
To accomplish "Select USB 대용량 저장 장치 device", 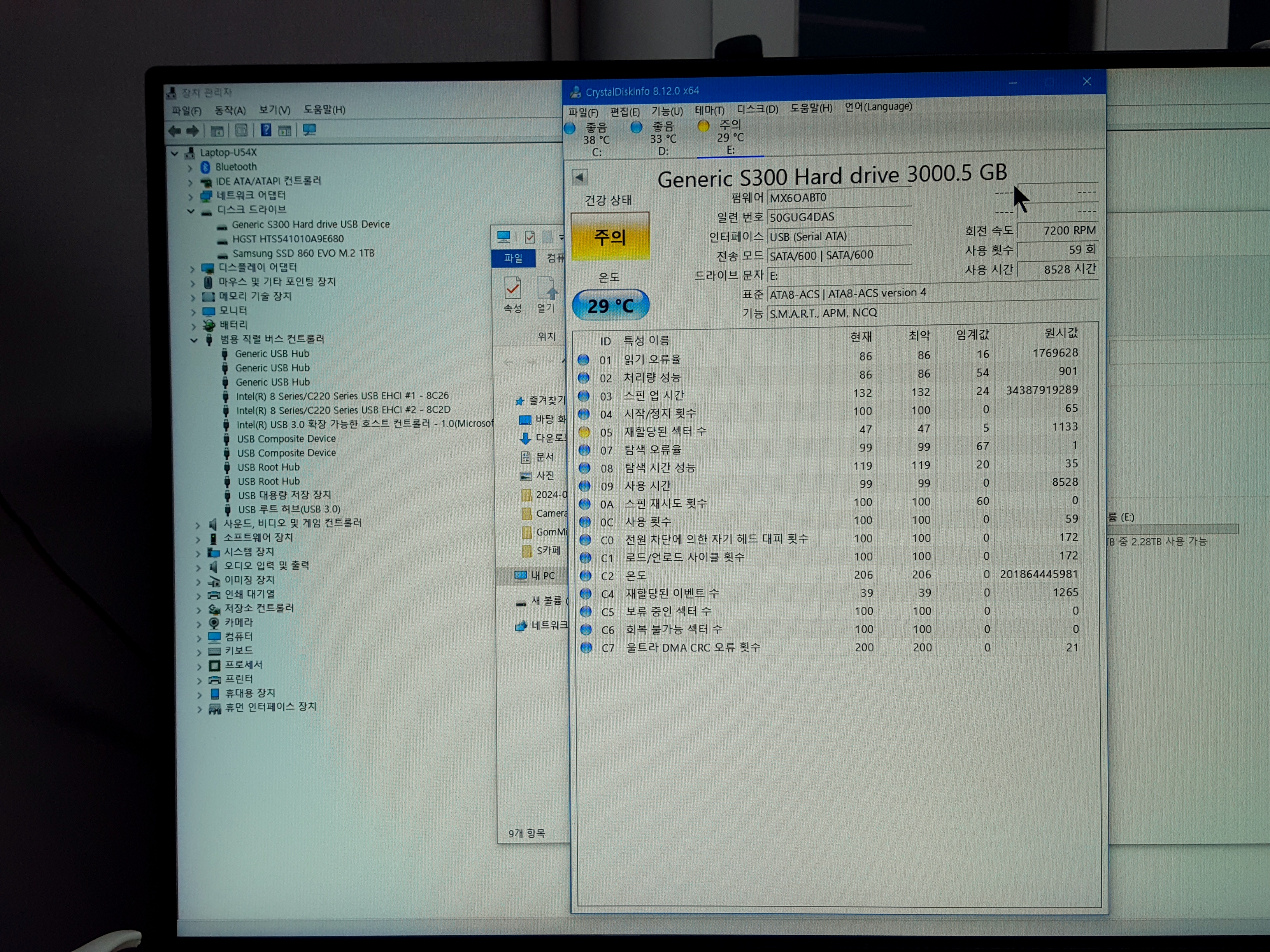I will (x=284, y=495).
